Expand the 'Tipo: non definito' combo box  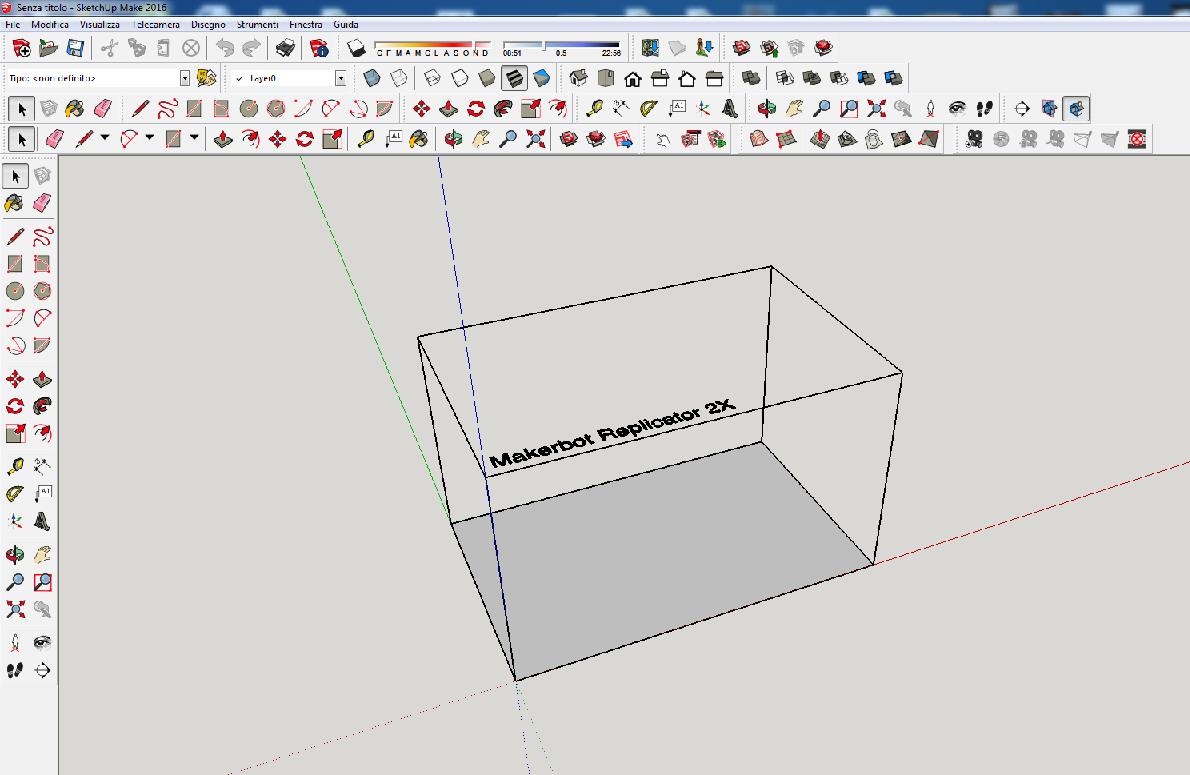click(x=185, y=76)
